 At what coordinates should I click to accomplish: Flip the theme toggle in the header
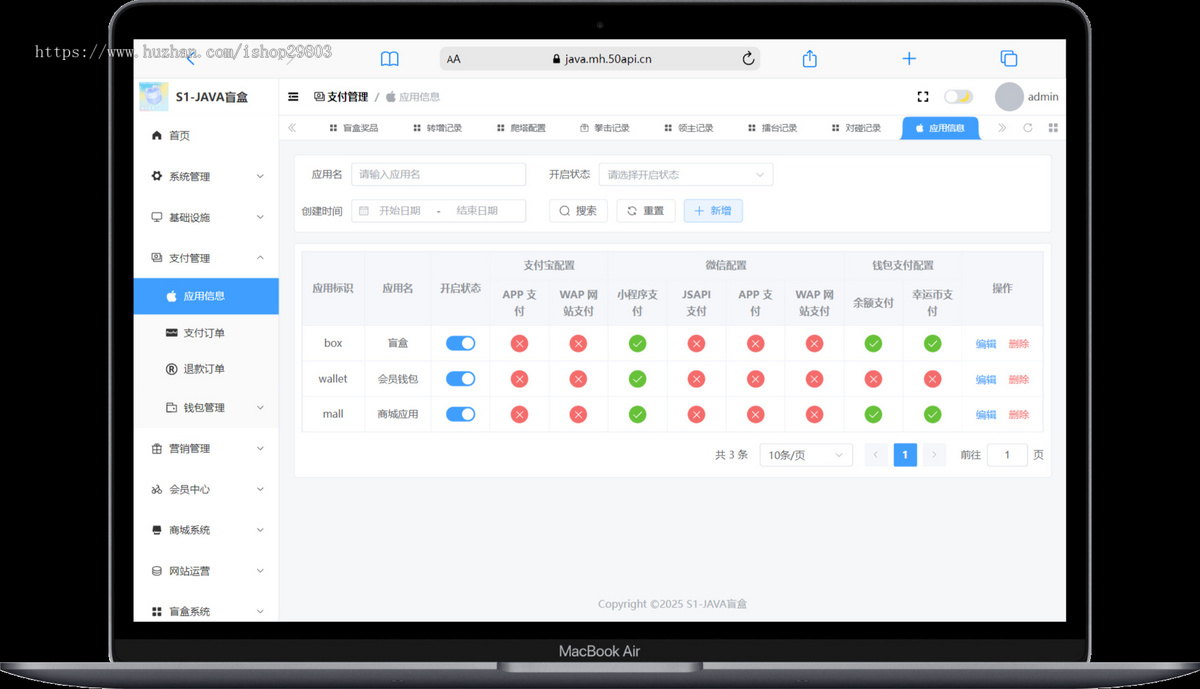[958, 95]
